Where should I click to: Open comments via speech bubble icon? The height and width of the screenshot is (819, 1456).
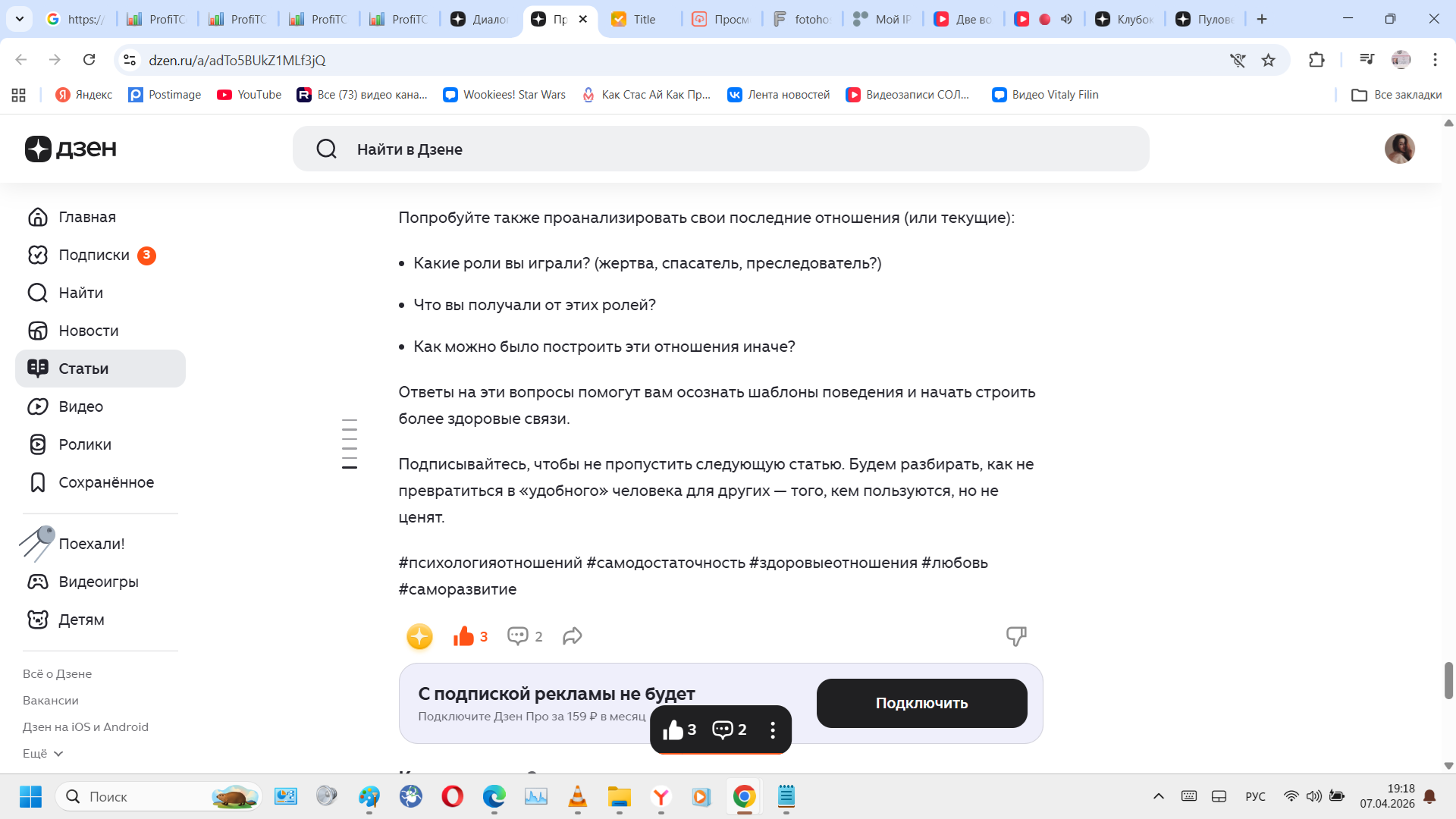tap(518, 636)
